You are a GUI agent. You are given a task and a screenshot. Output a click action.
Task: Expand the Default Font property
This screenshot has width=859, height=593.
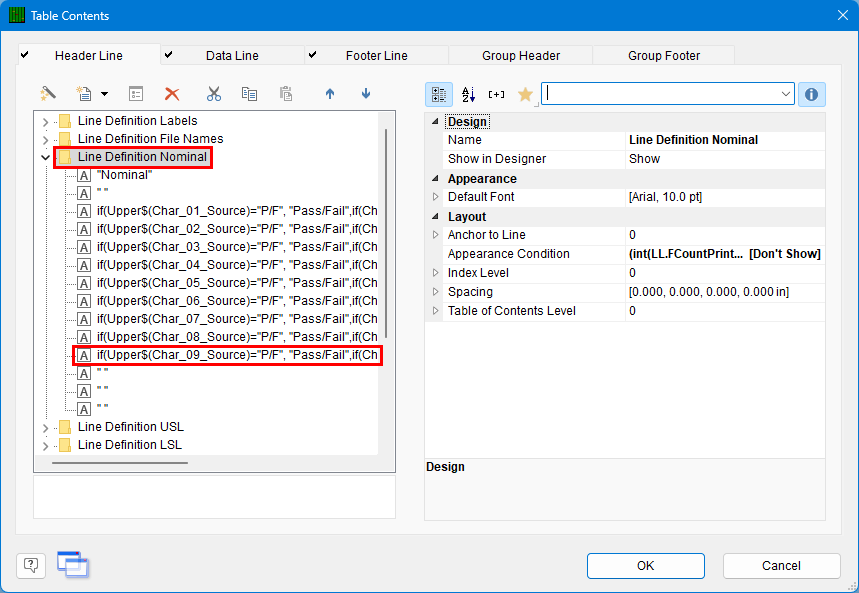tap(436, 197)
